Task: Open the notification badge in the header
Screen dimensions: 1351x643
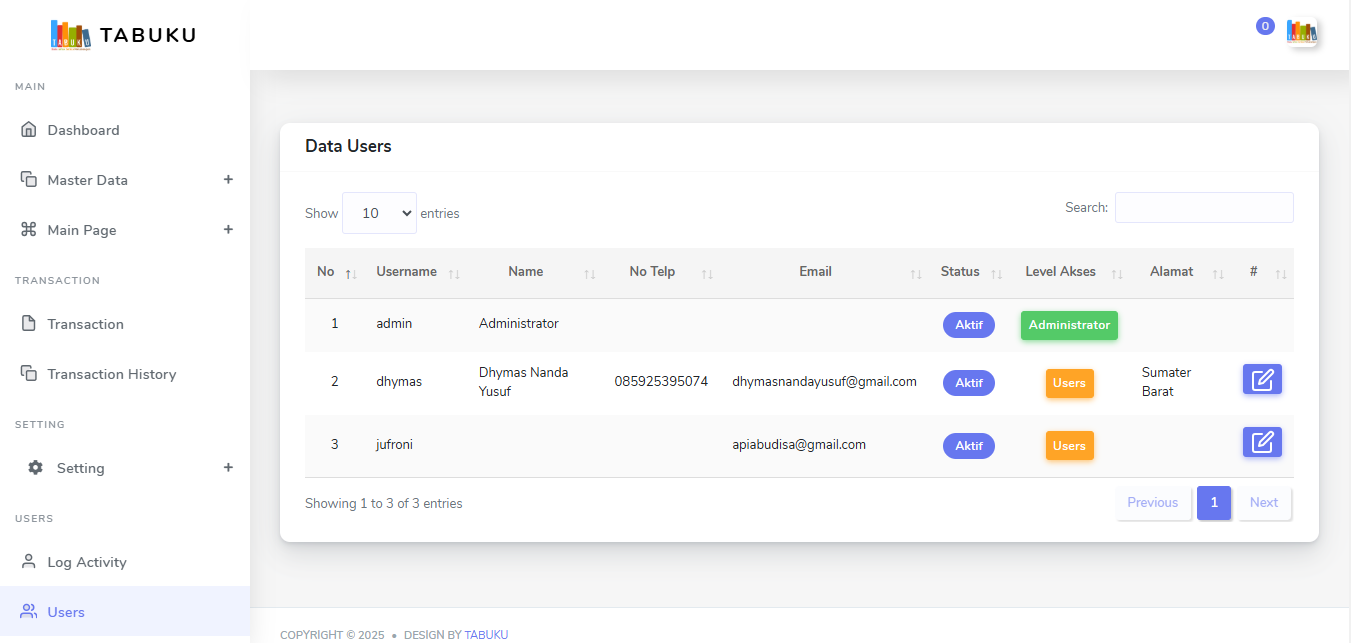Action: pyautogui.click(x=1265, y=26)
